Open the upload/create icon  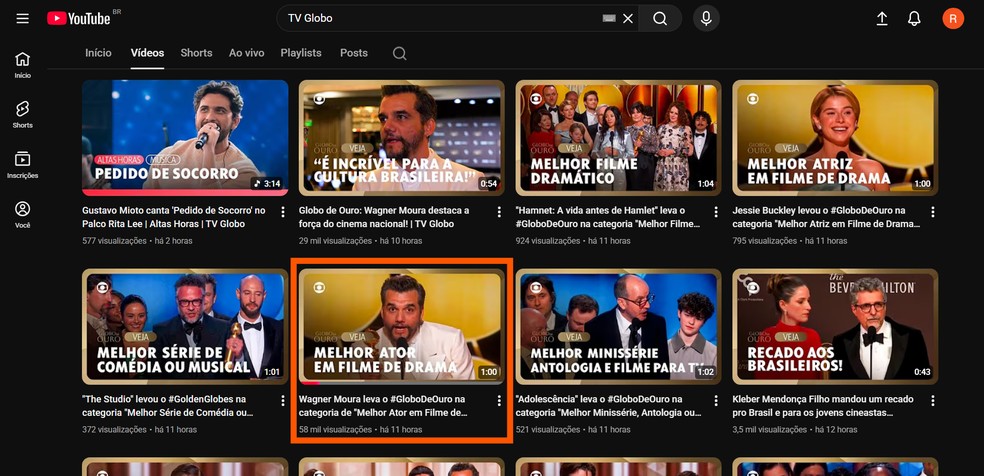(x=882, y=18)
